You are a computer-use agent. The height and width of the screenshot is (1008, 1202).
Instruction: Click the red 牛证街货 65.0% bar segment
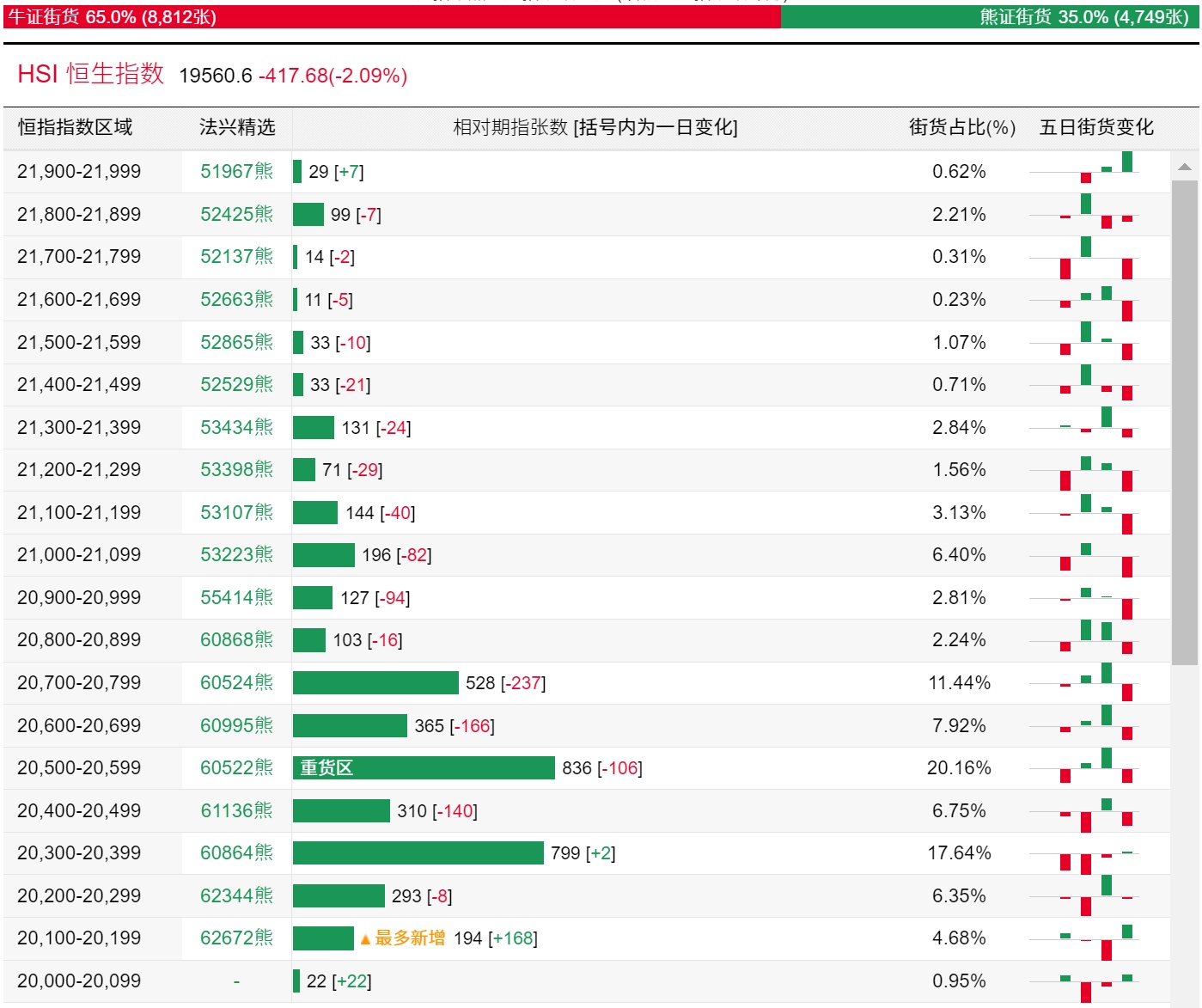coord(392,17)
